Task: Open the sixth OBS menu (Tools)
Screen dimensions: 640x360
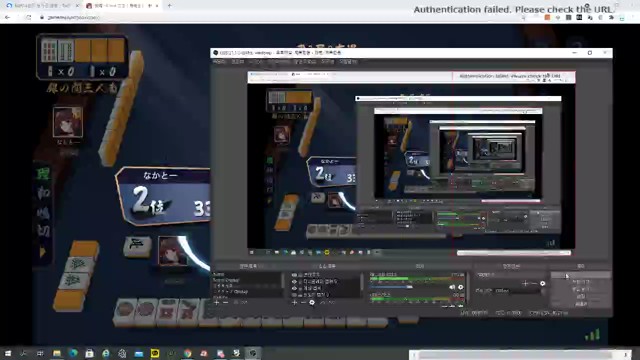Action: pos(327,62)
